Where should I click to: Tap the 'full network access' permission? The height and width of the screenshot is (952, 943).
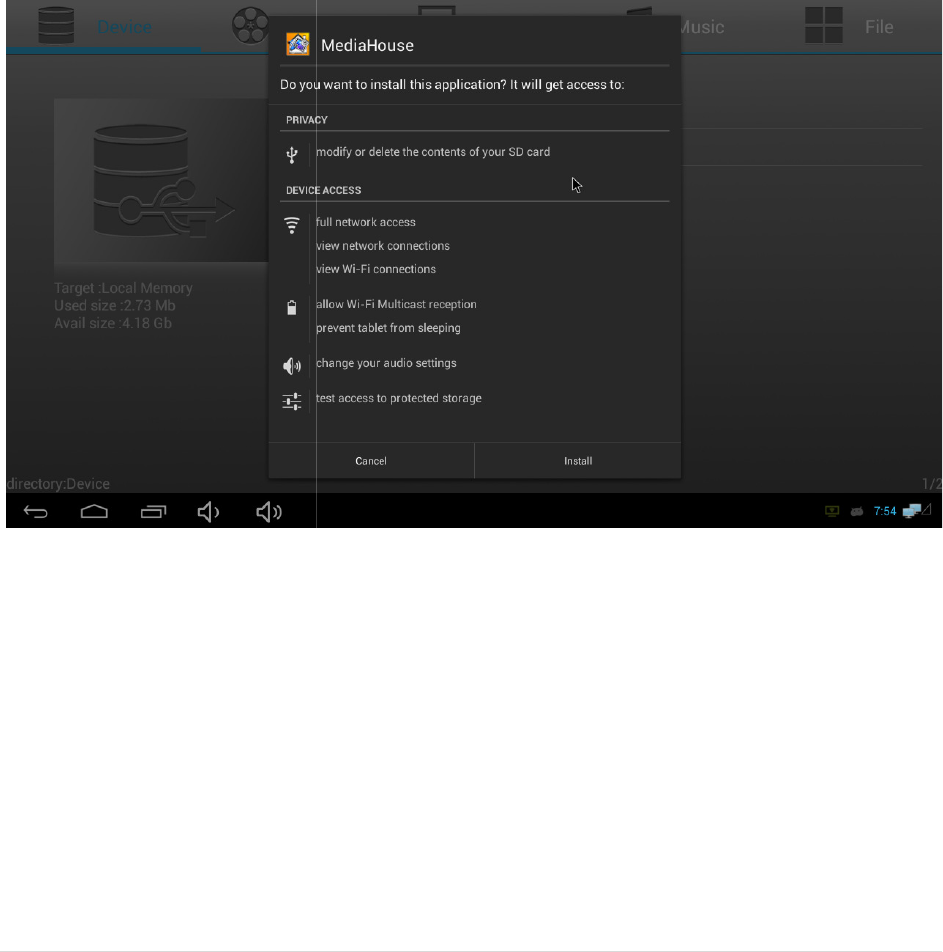[x=366, y=222]
